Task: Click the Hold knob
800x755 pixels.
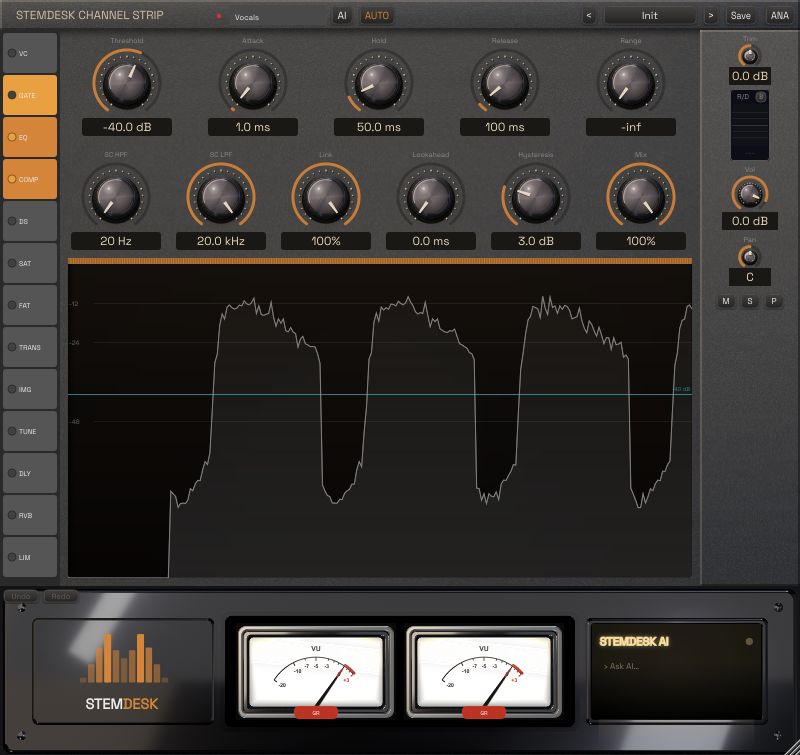Action: coord(379,83)
